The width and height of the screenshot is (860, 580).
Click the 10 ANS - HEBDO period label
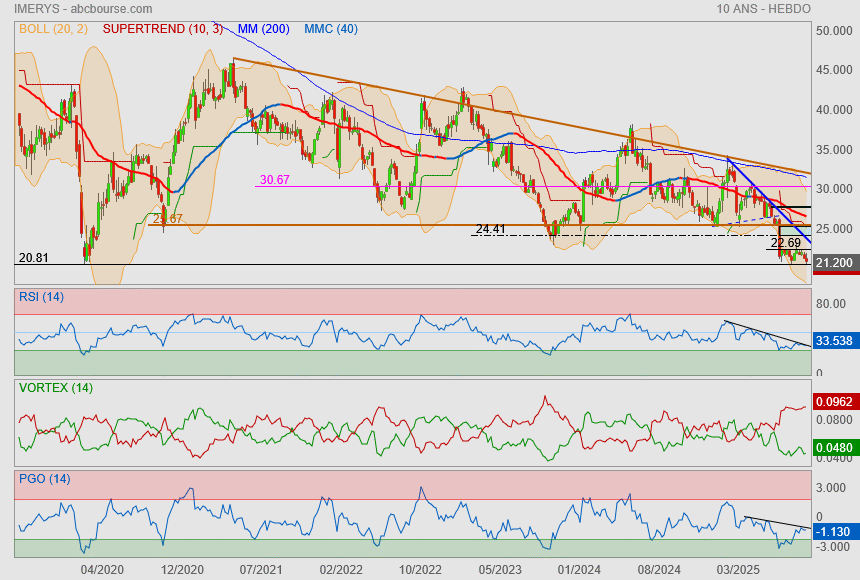763,9
